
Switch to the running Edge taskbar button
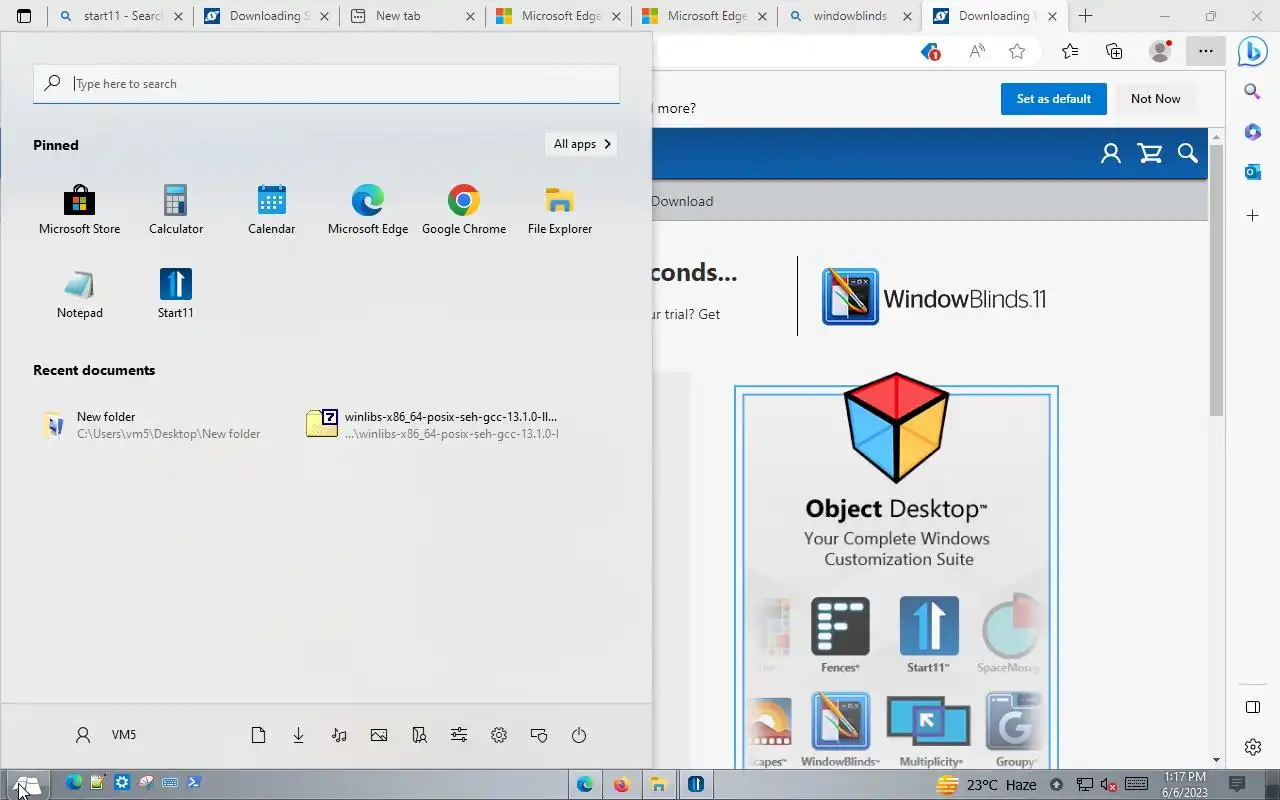585,785
